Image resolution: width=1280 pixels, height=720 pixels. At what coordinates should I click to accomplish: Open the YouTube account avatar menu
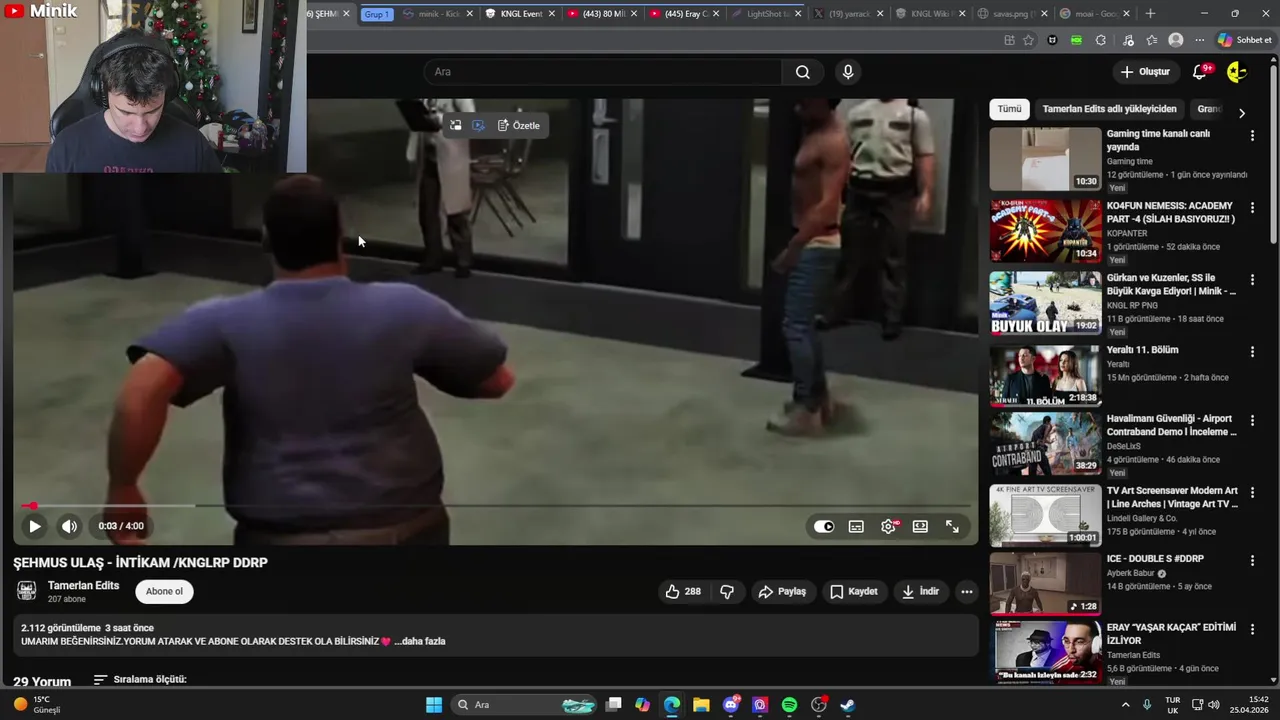[1237, 72]
